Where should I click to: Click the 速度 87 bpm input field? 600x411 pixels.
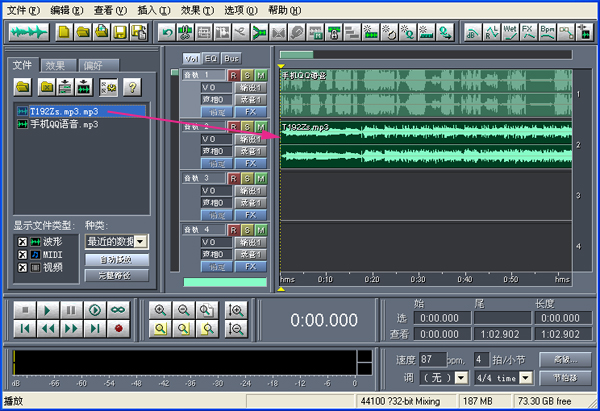(x=433, y=360)
